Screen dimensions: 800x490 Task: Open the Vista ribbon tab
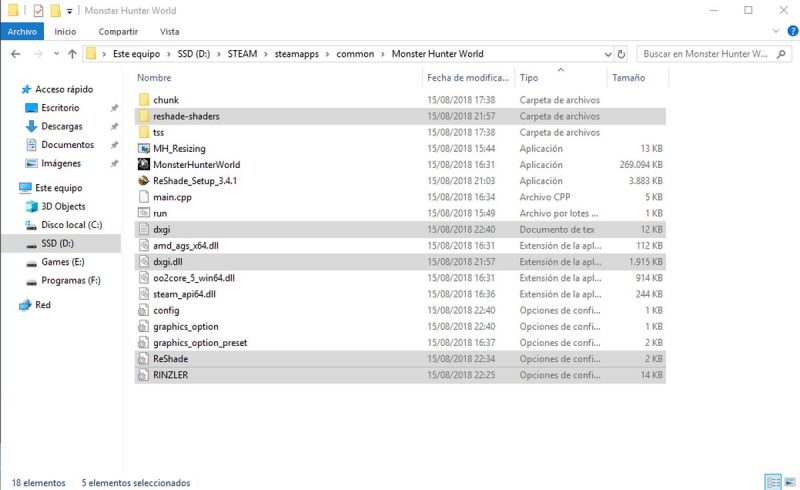click(169, 32)
